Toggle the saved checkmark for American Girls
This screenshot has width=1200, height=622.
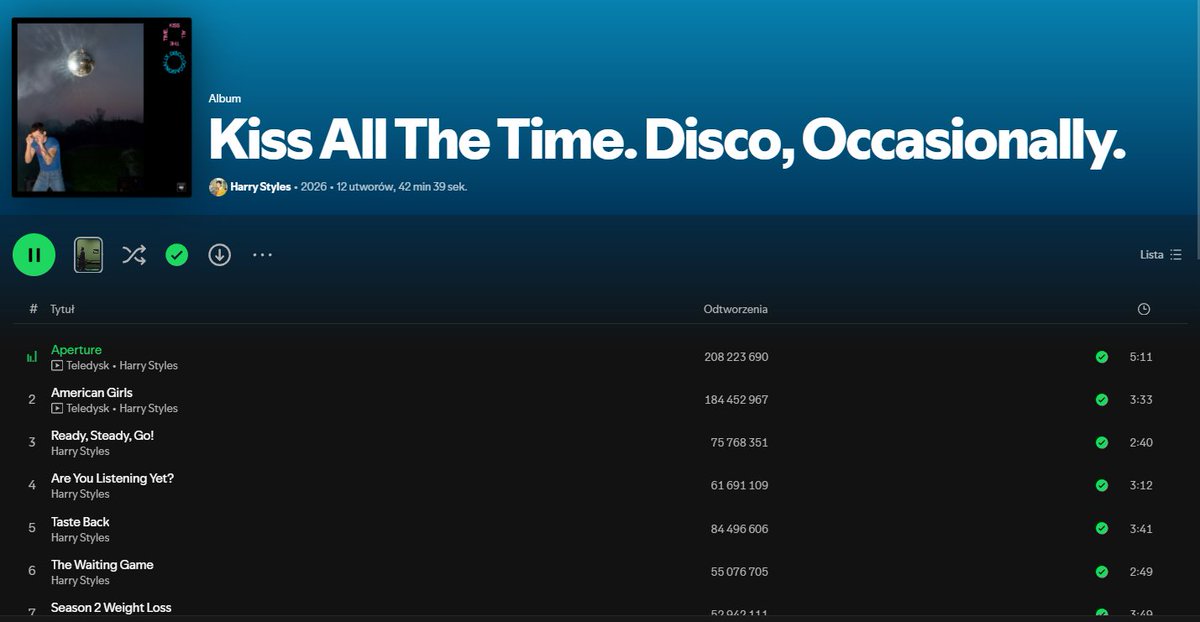[x=1101, y=400]
